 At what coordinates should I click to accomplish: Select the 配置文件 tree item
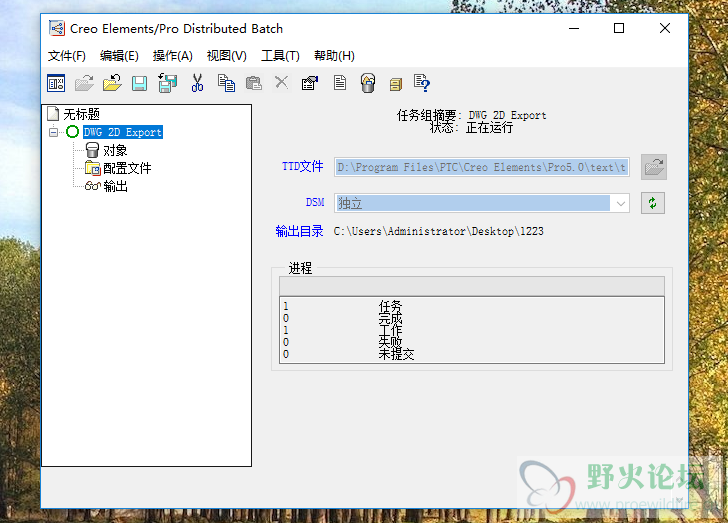click(127, 168)
